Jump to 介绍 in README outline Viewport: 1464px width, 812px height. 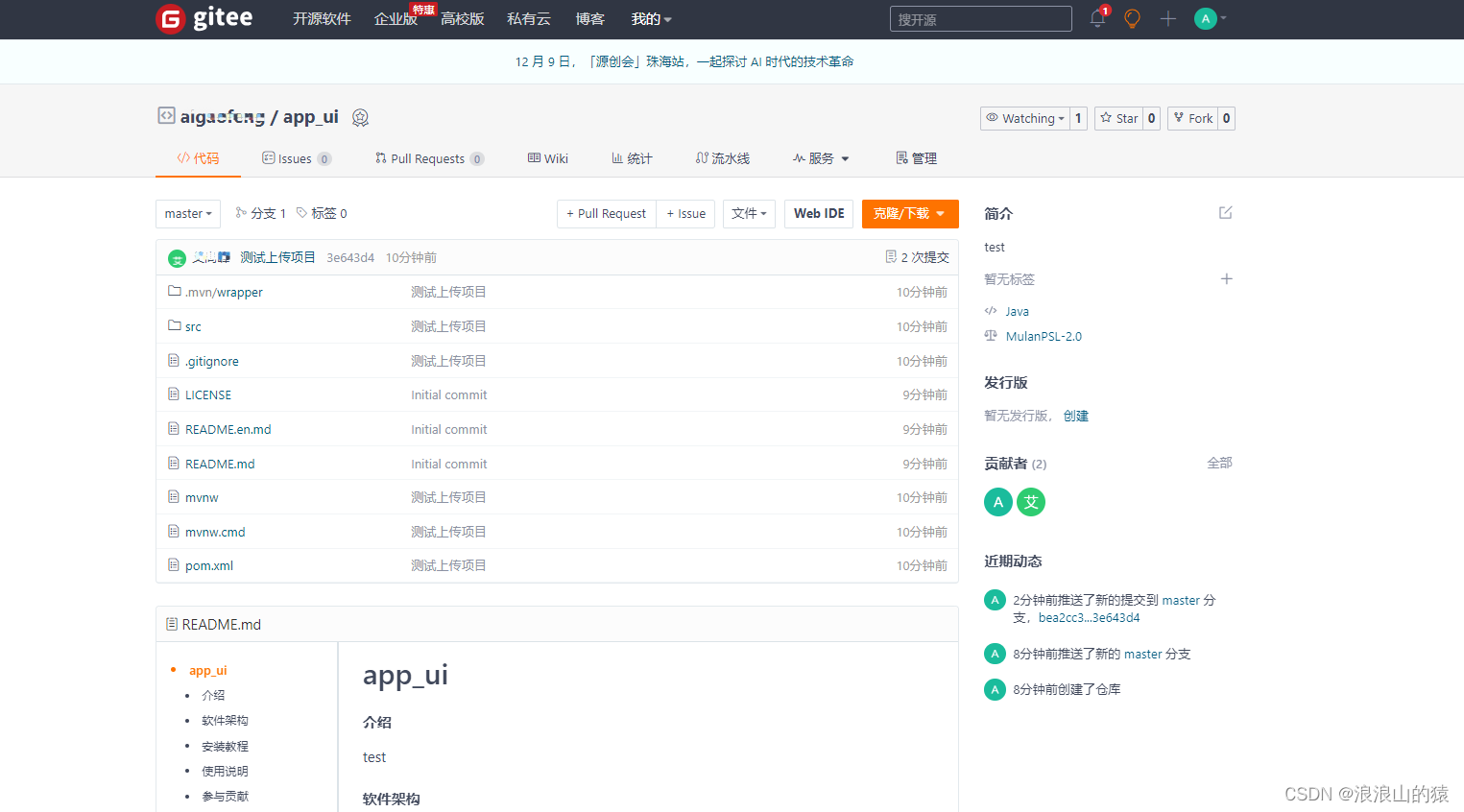click(213, 695)
